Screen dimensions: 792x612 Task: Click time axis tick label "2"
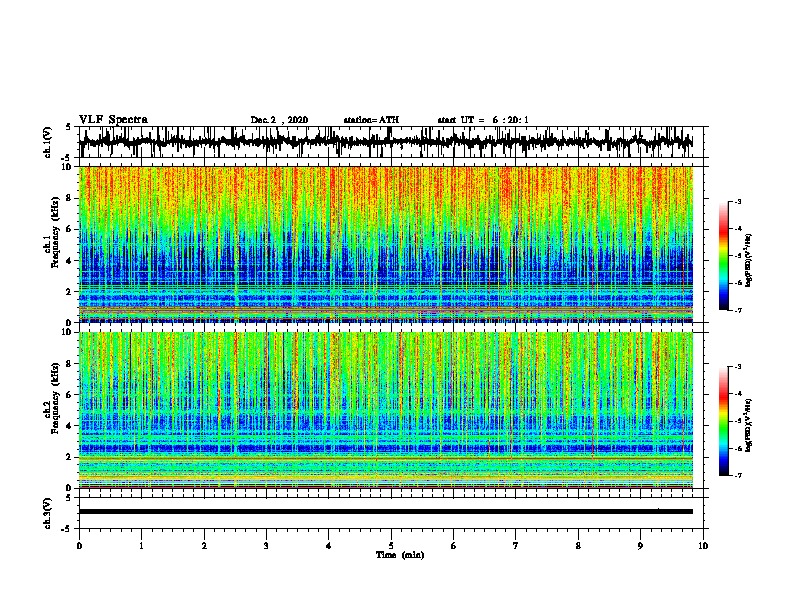(x=204, y=545)
